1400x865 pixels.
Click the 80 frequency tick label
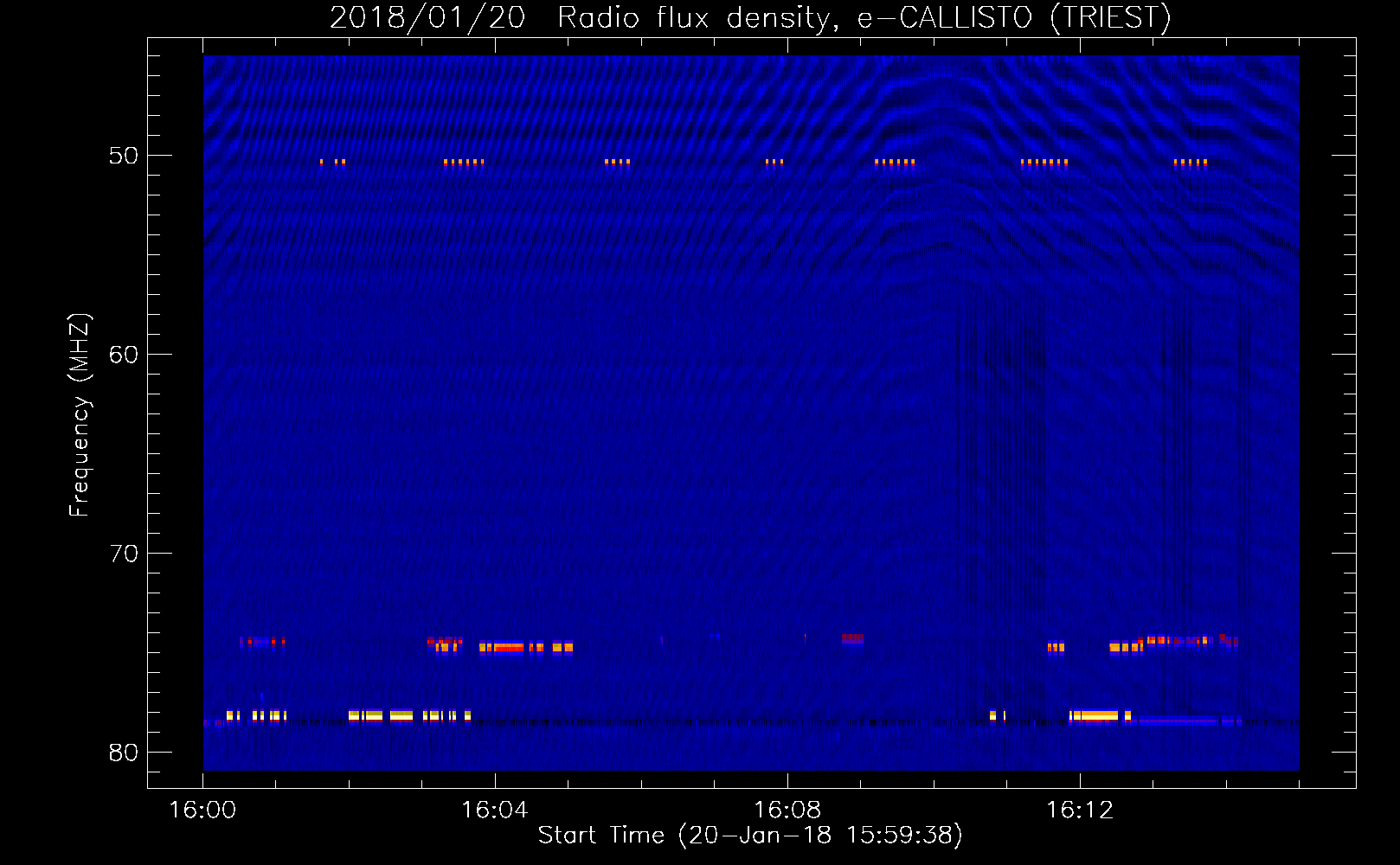coord(124,753)
